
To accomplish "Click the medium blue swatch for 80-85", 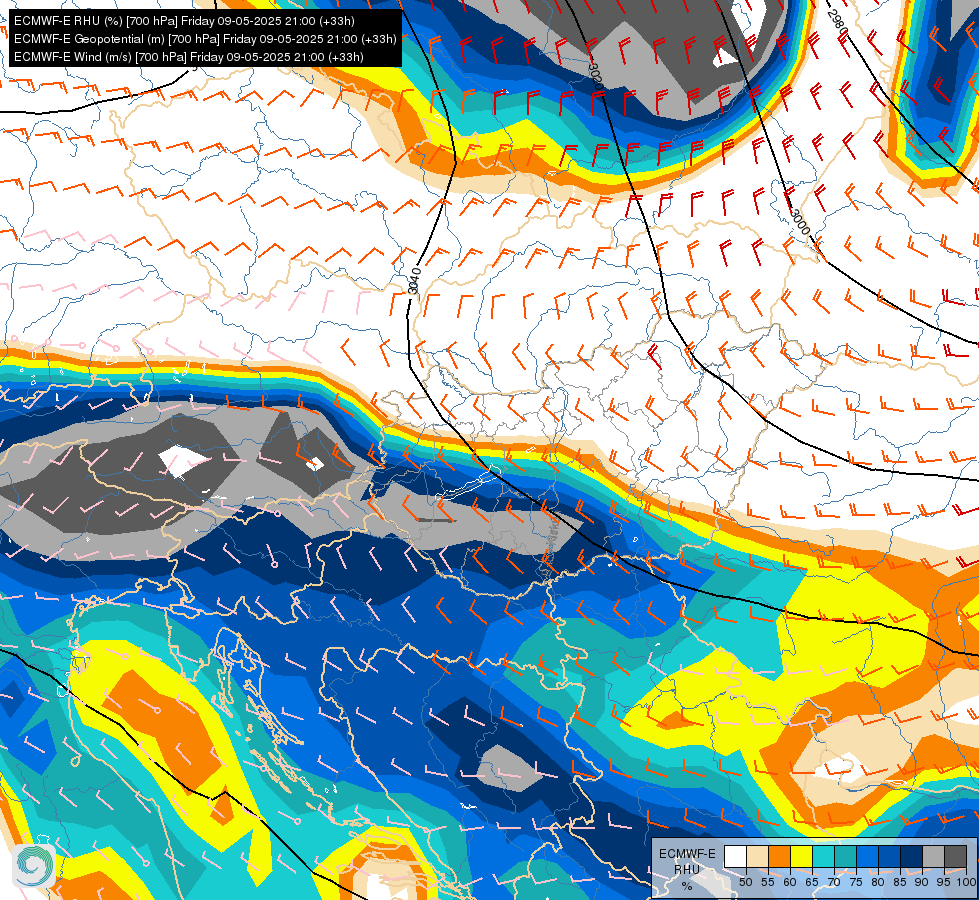I will coord(890,856).
